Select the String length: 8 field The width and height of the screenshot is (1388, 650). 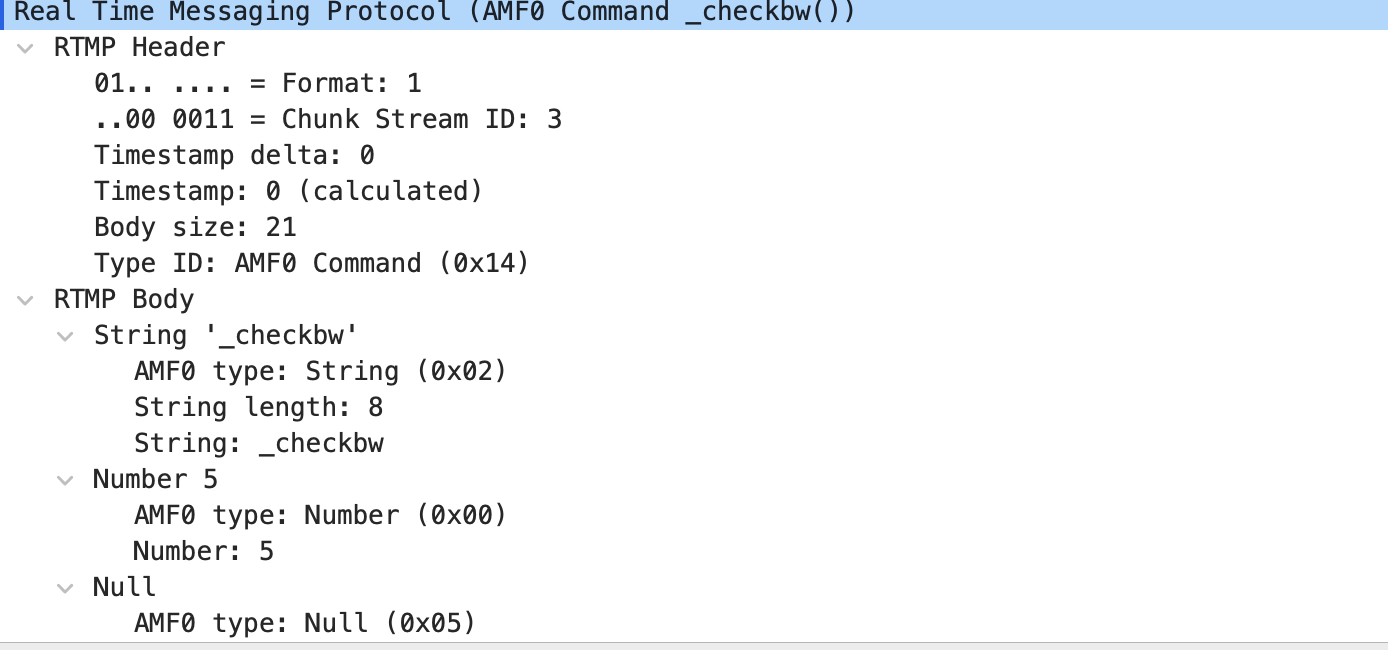[258, 407]
